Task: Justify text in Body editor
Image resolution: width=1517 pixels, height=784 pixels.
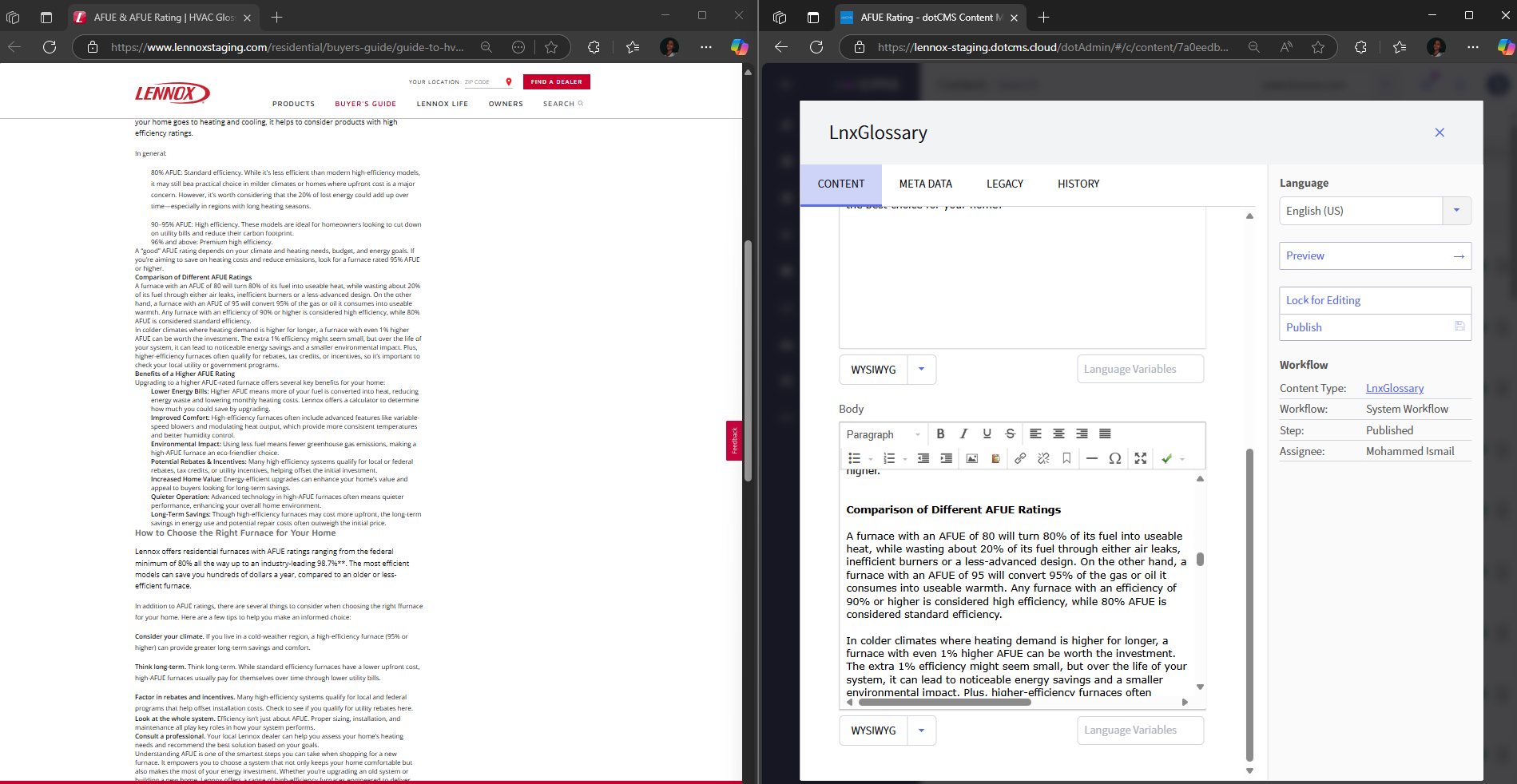Action: point(1105,434)
